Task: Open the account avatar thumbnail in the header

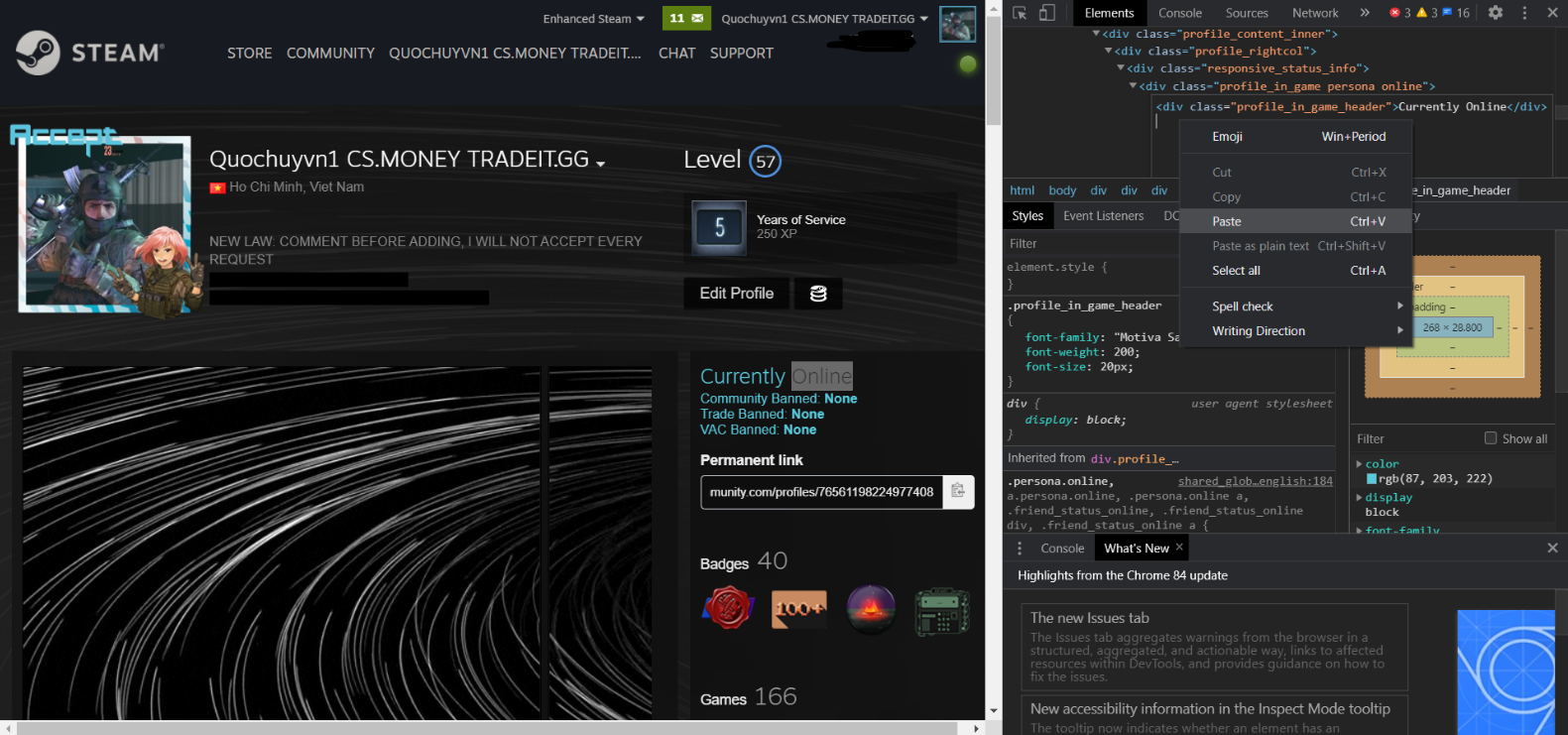Action: coord(958,24)
